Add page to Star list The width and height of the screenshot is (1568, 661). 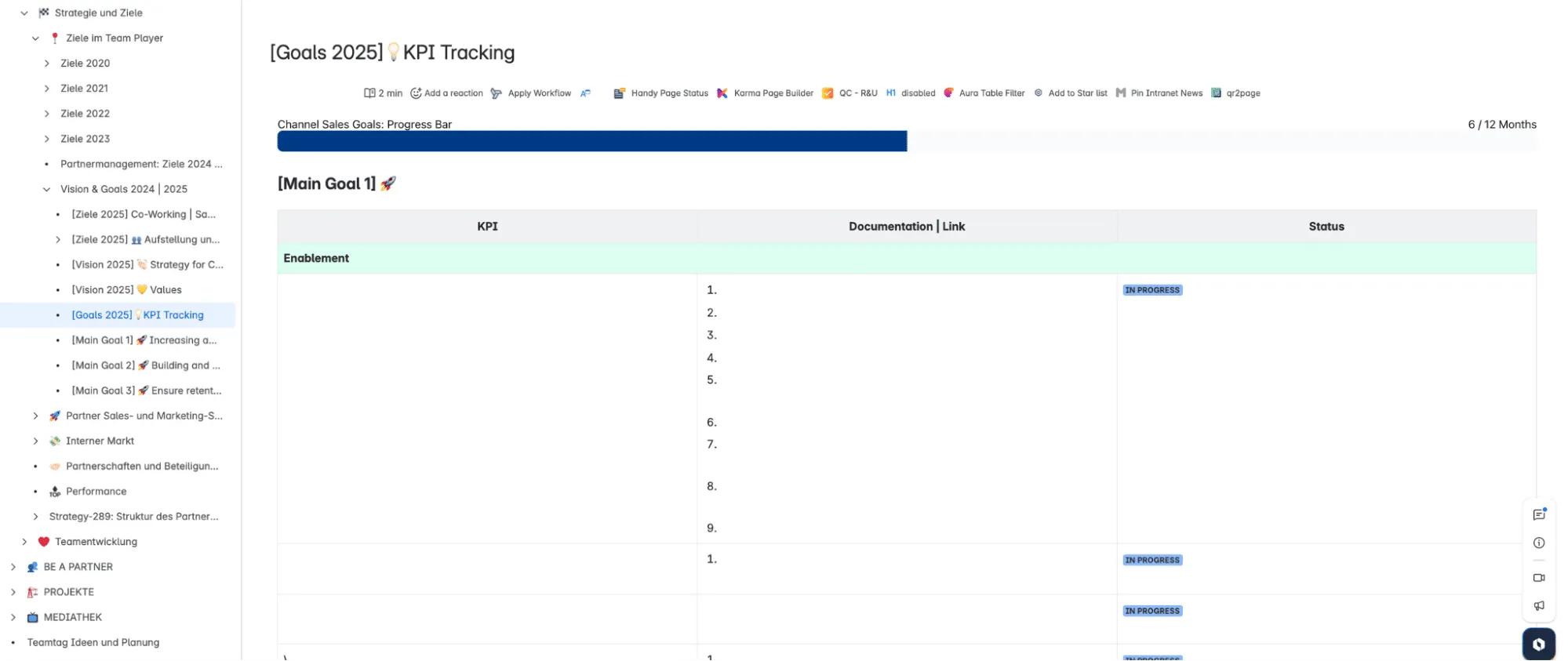click(x=1070, y=93)
